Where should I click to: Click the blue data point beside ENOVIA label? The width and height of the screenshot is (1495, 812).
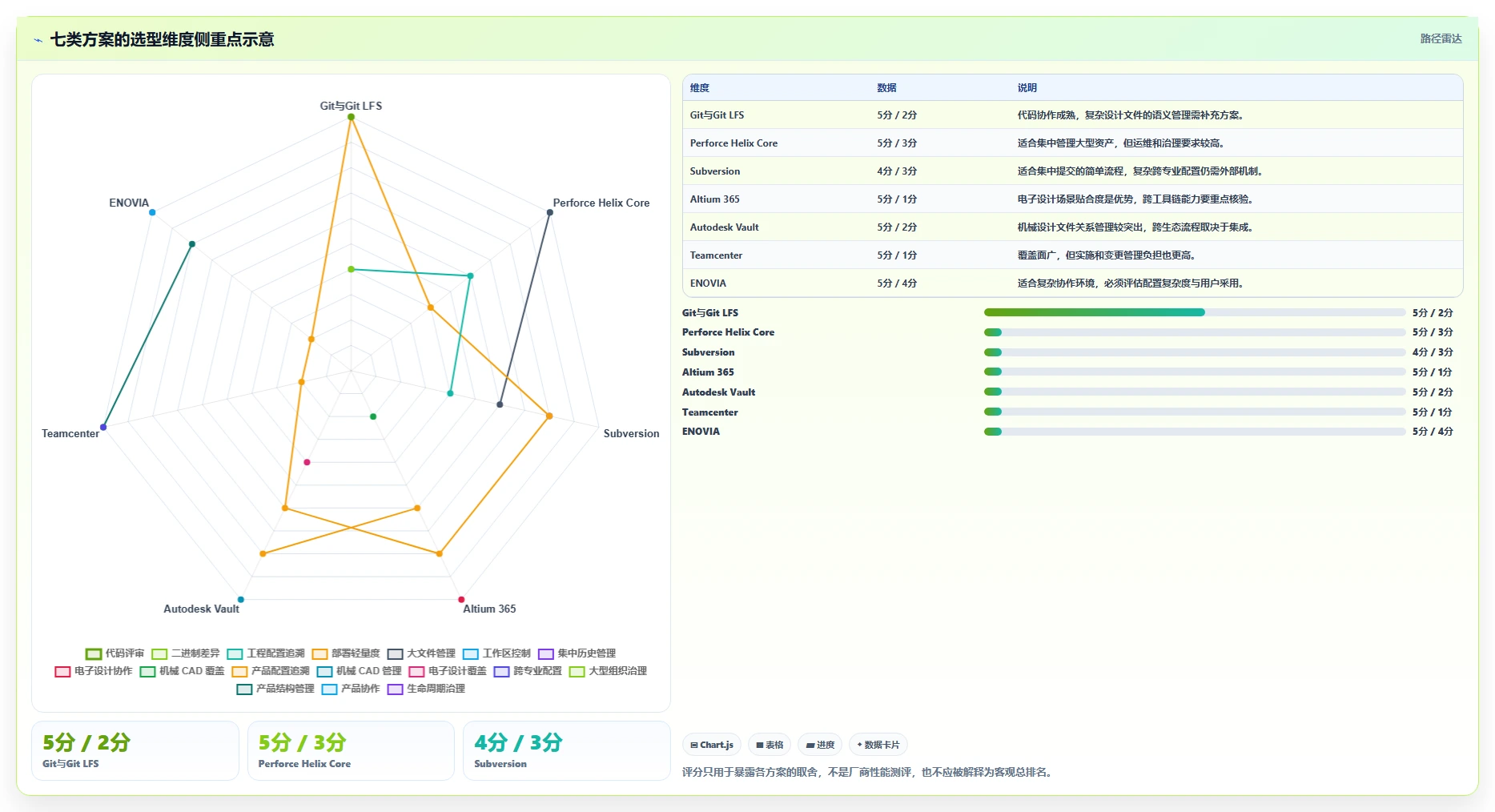click(x=152, y=212)
